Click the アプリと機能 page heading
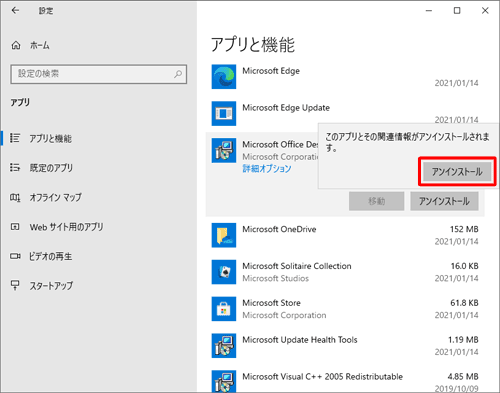The width and height of the screenshot is (500, 393). pyautogui.click(x=253, y=45)
